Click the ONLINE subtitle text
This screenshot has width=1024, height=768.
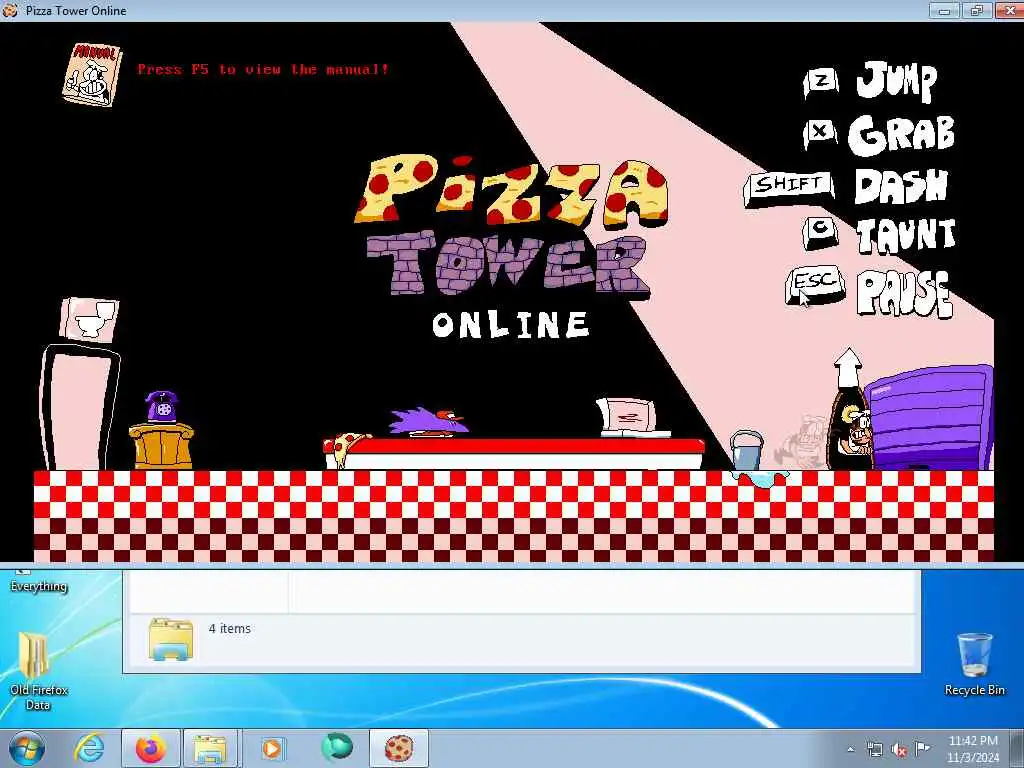[x=511, y=325]
